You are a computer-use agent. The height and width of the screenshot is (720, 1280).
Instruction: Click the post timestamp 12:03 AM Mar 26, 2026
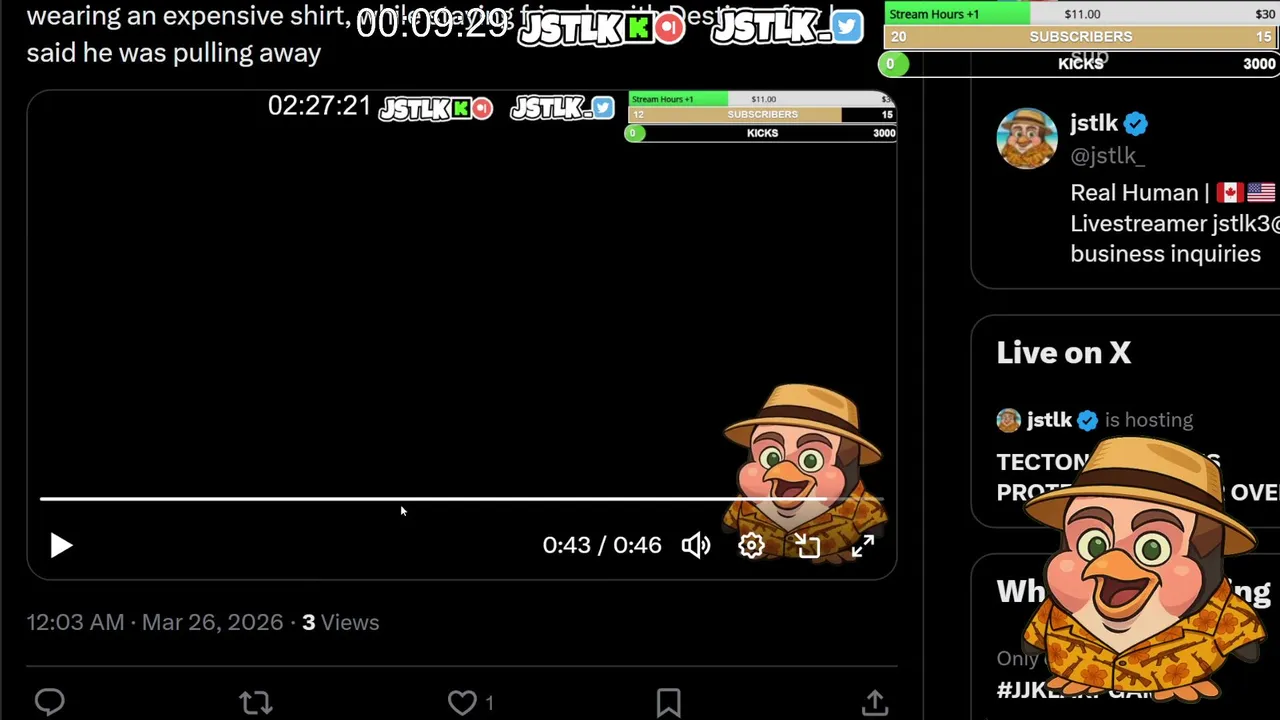[155, 622]
